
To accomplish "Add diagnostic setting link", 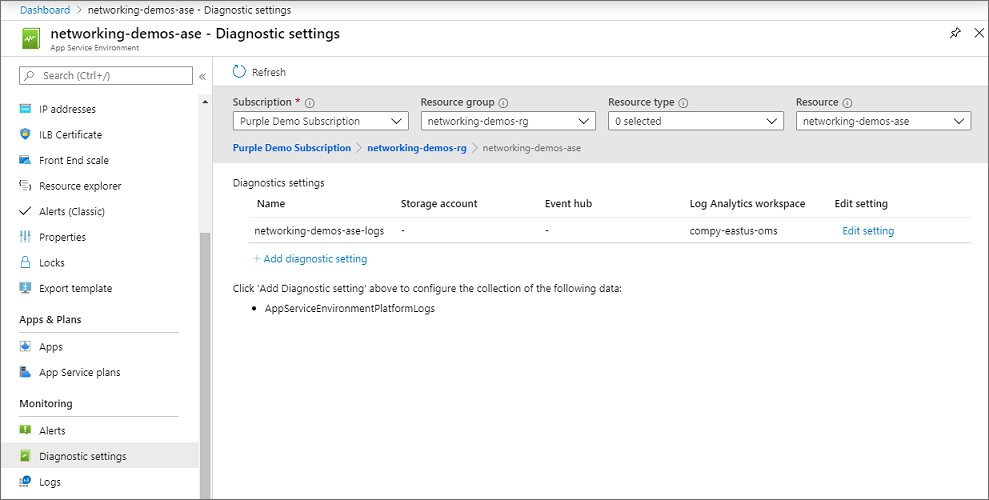I will point(310,259).
